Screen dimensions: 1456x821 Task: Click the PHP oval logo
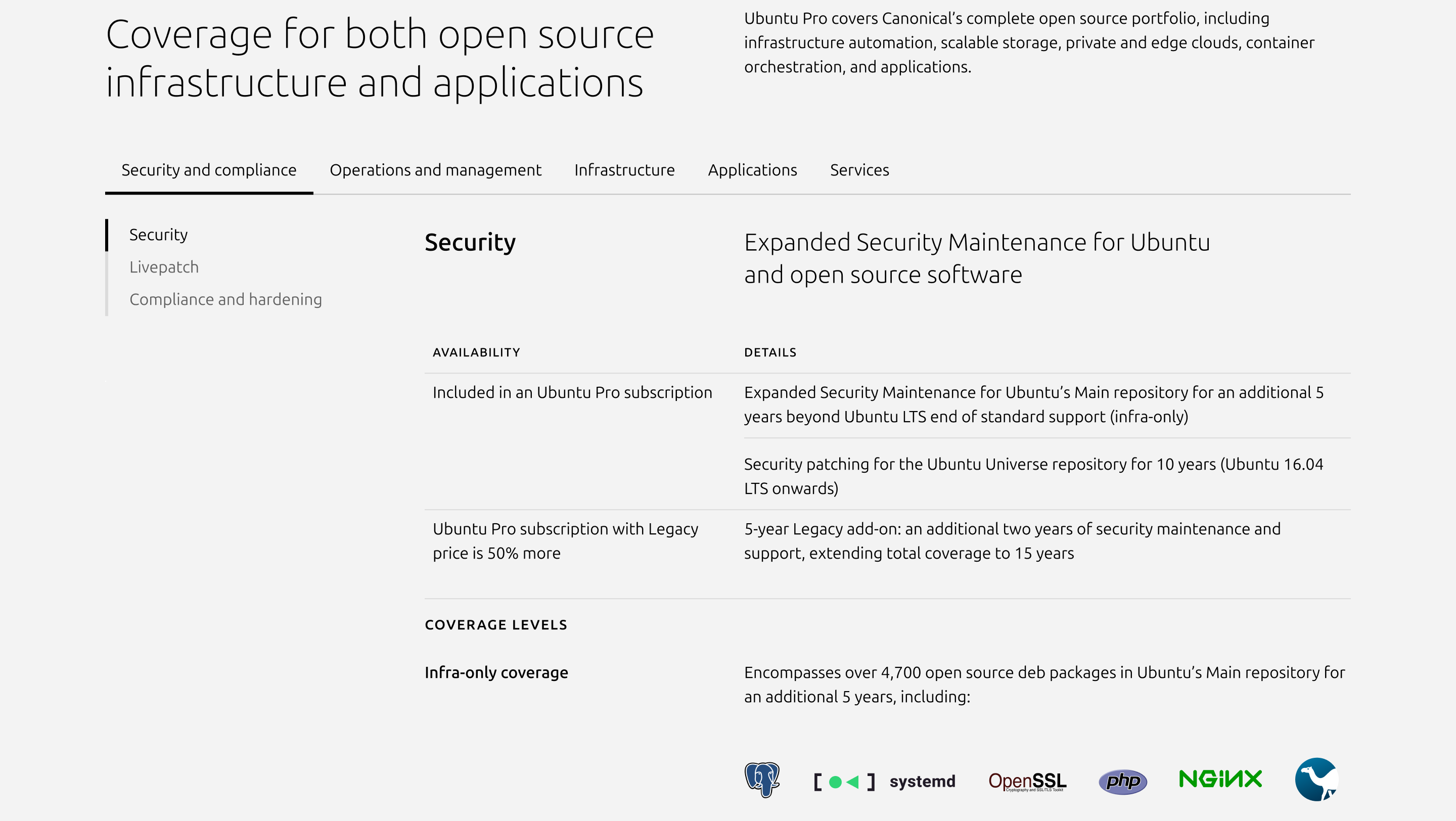[x=1122, y=782]
